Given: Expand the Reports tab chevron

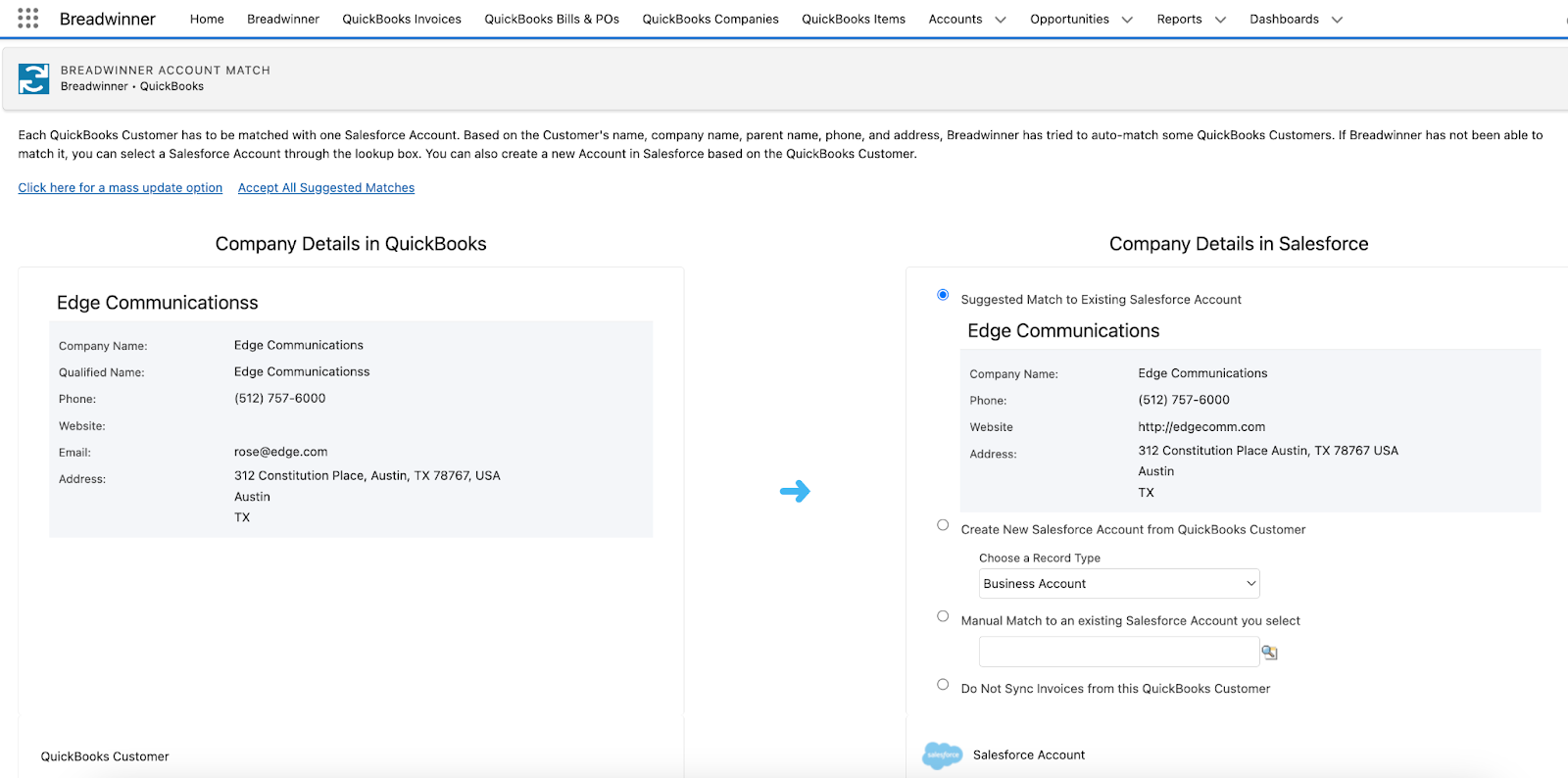Looking at the screenshot, I should click(x=1220, y=20).
